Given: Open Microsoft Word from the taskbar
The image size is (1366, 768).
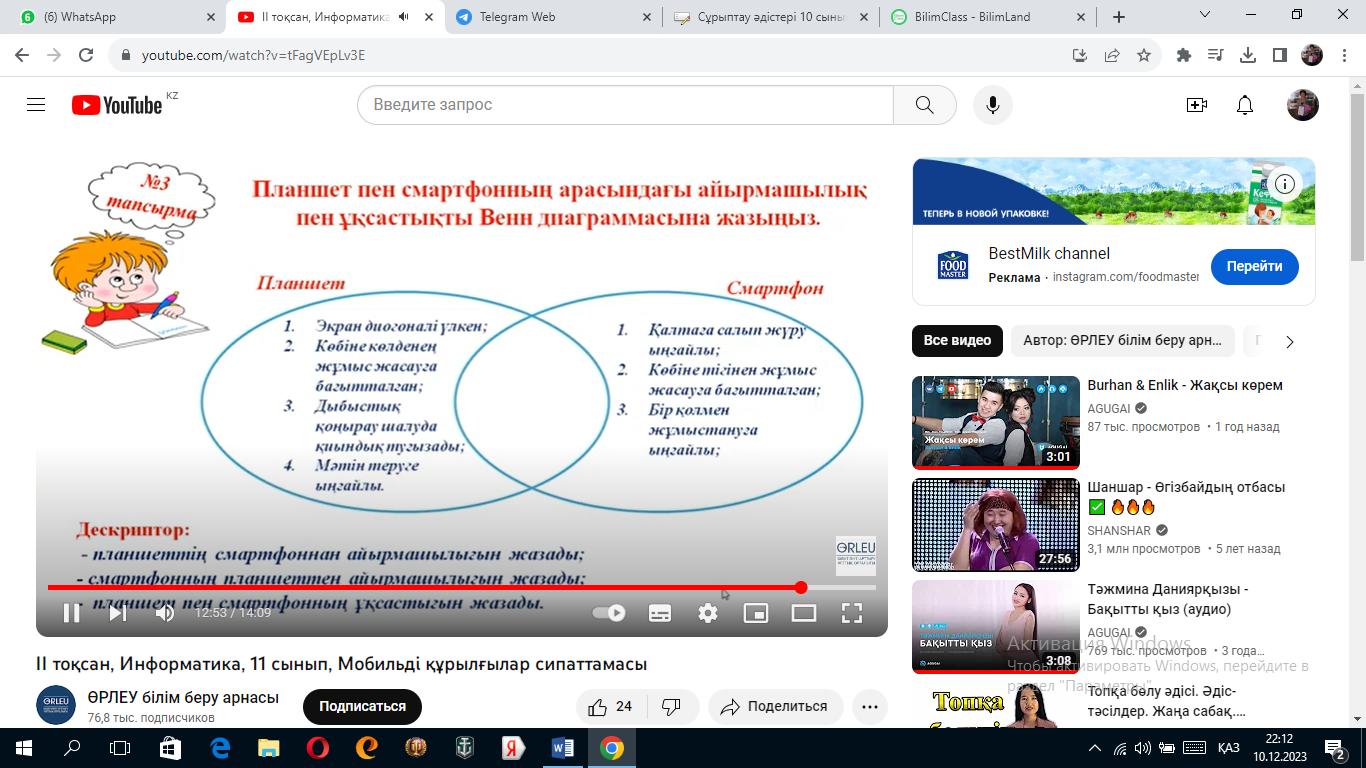Looking at the screenshot, I should 563,748.
